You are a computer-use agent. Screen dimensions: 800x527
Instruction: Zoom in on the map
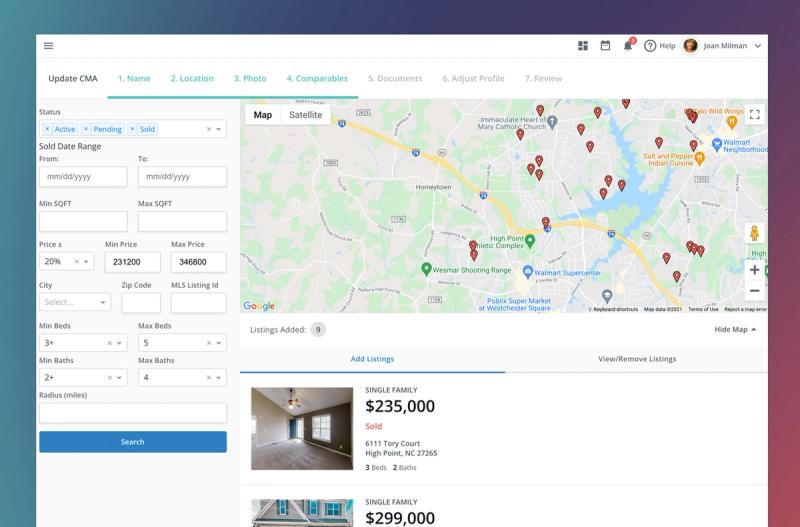point(755,270)
